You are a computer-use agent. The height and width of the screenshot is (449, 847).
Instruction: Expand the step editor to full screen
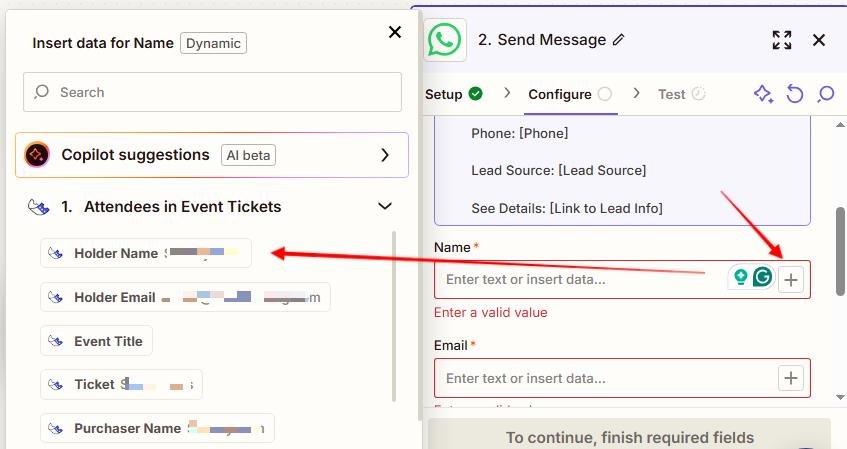pyautogui.click(x=782, y=40)
